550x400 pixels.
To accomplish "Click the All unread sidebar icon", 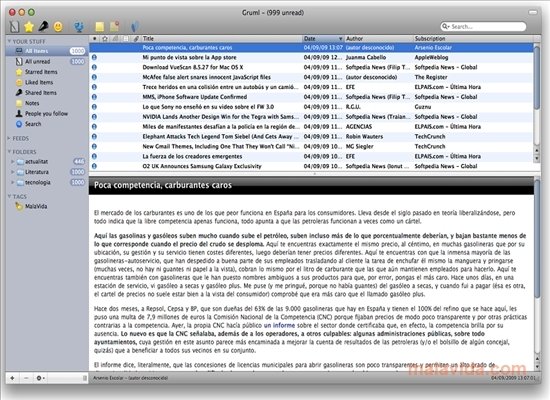I will [19, 61].
